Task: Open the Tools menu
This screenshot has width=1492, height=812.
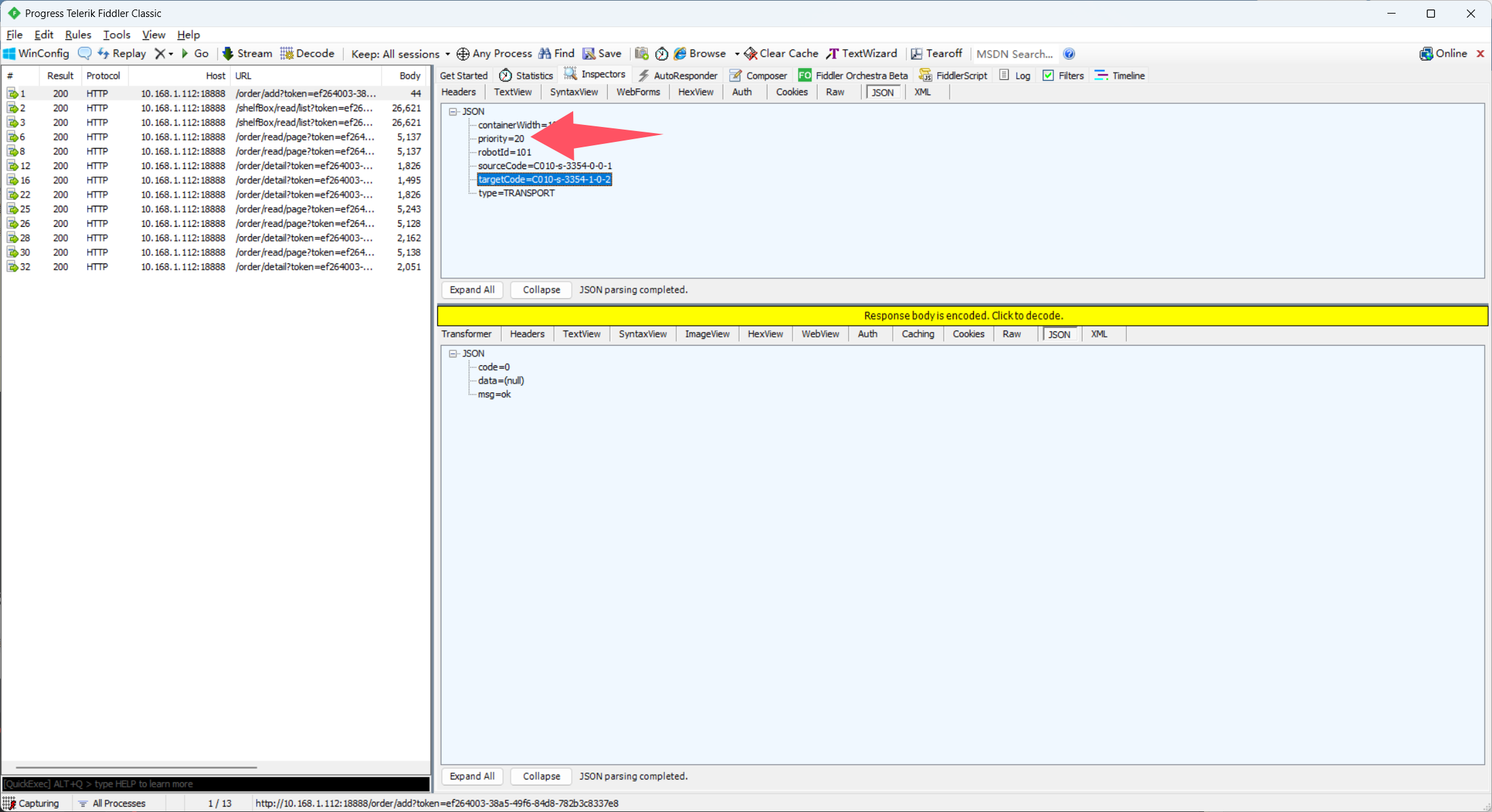Action: tap(116, 35)
